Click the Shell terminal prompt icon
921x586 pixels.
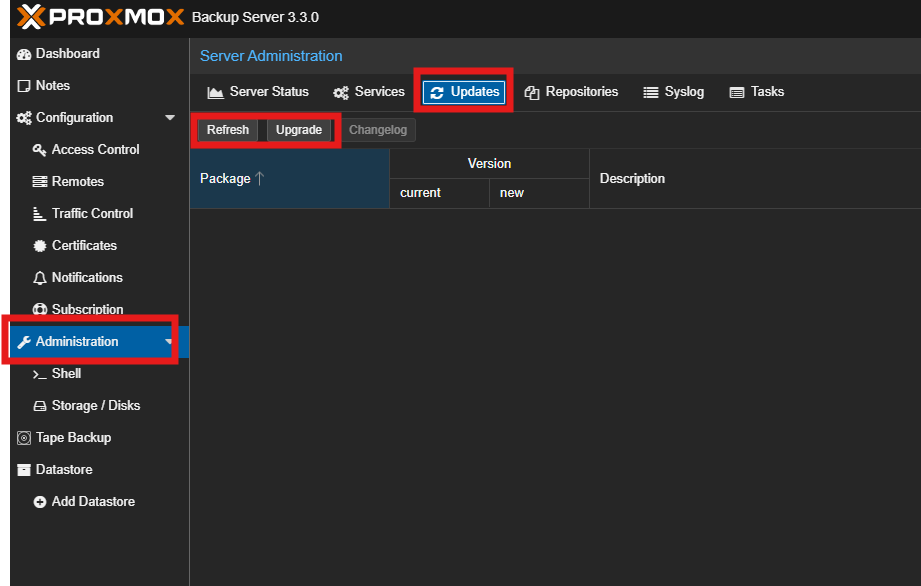click(x=39, y=374)
